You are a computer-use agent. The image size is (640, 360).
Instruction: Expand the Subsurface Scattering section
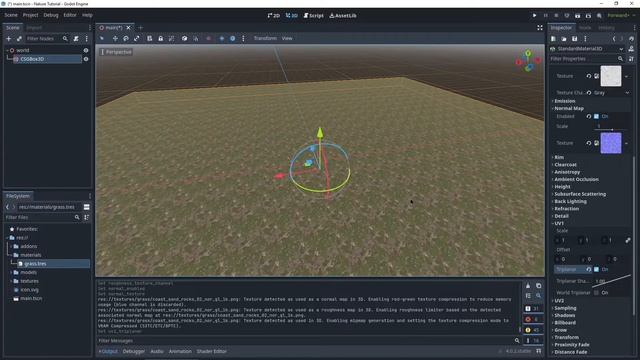point(579,194)
